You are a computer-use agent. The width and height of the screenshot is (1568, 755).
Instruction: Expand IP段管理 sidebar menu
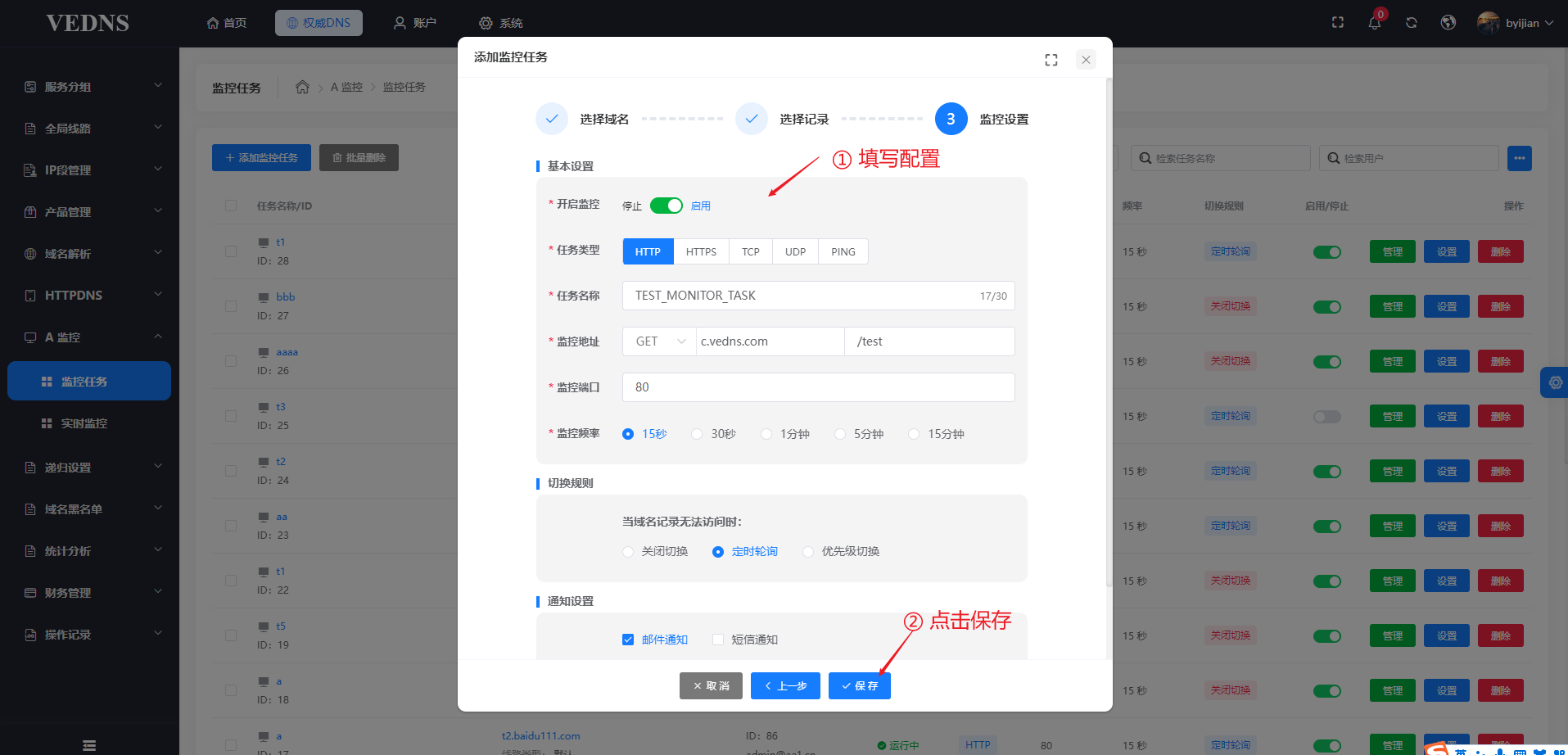(158, 169)
